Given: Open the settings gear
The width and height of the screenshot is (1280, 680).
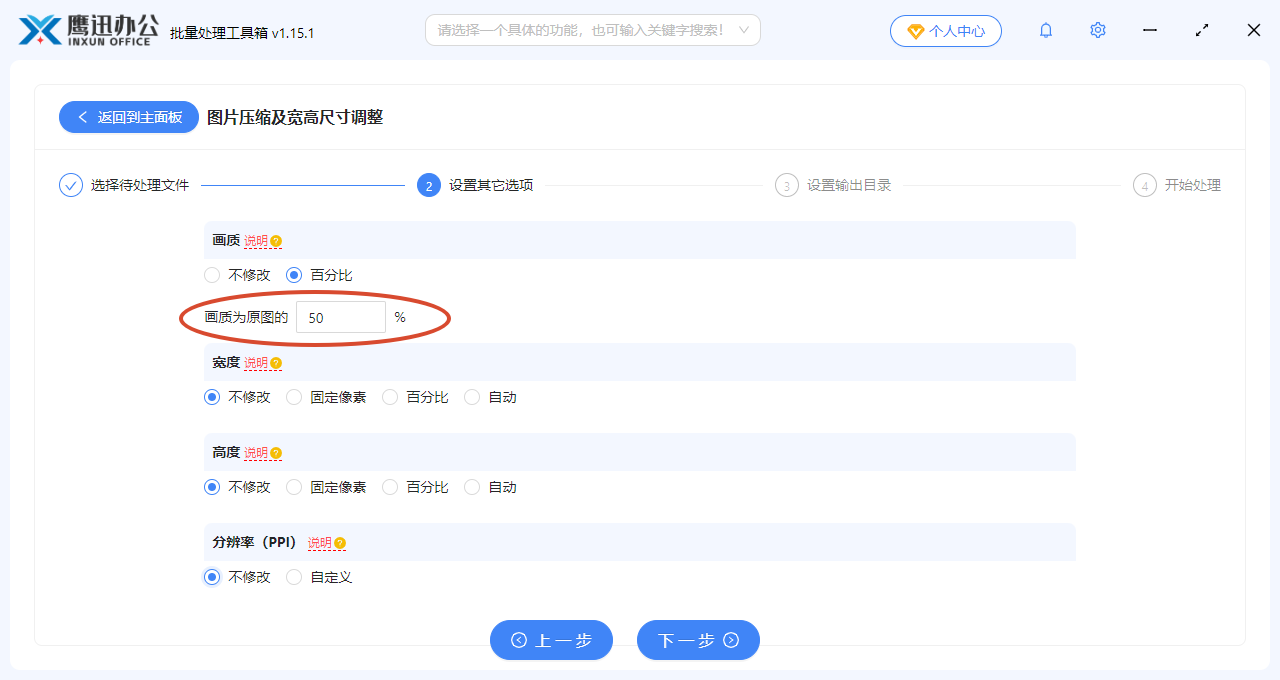Looking at the screenshot, I should click(1098, 30).
